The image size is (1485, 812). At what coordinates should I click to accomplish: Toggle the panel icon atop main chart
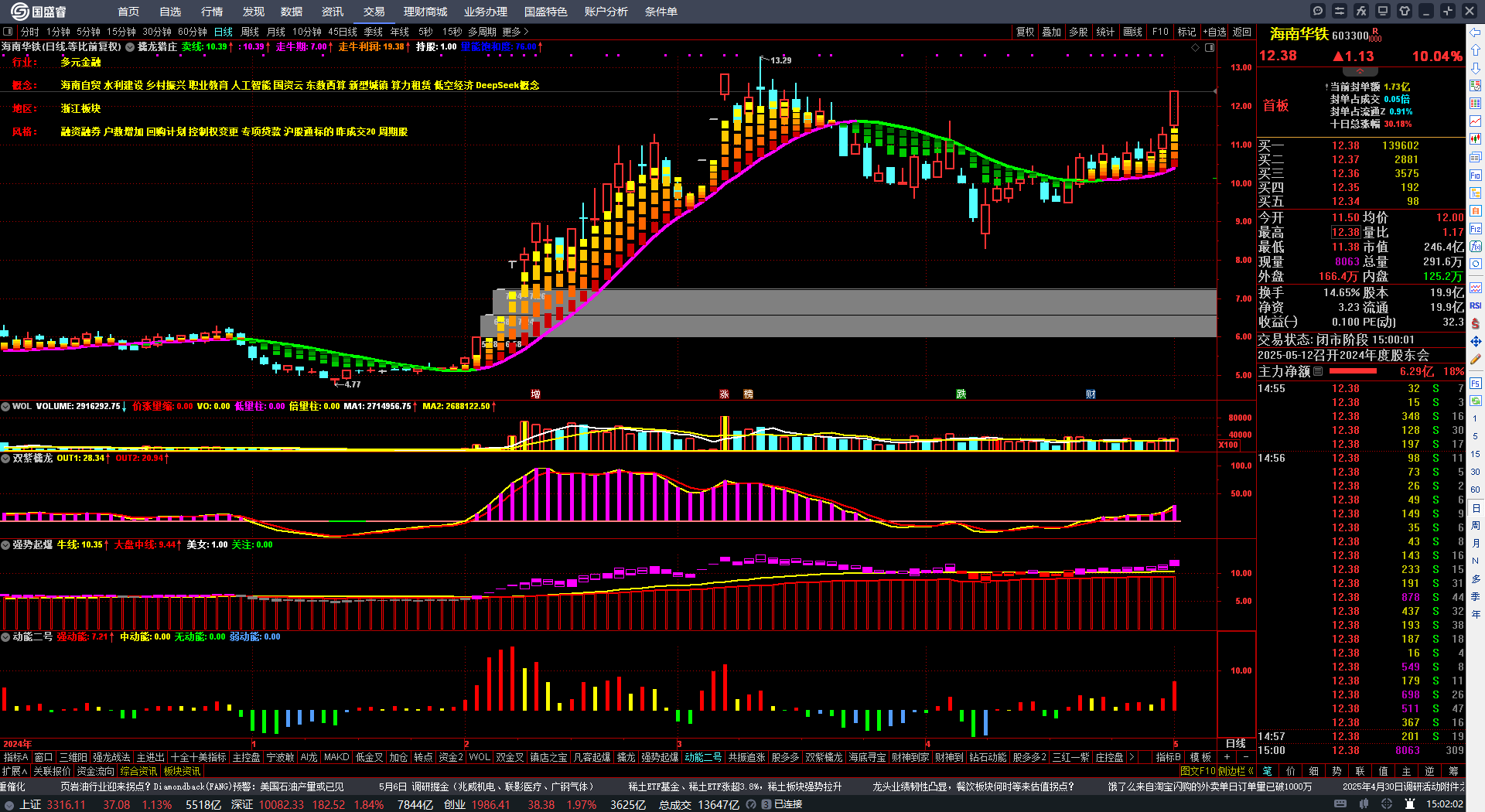click(x=1210, y=47)
